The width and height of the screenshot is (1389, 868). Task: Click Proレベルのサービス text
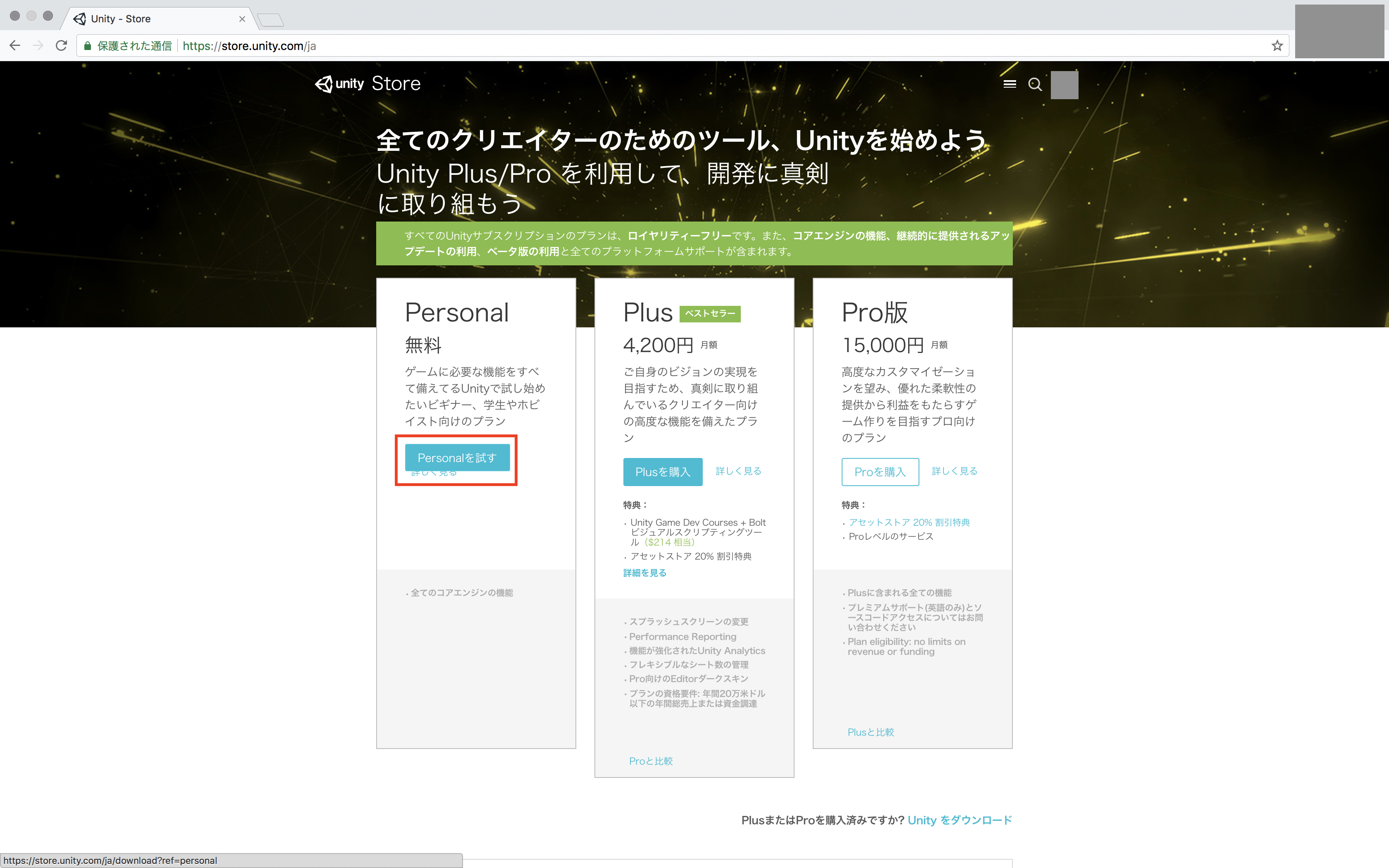(x=891, y=536)
